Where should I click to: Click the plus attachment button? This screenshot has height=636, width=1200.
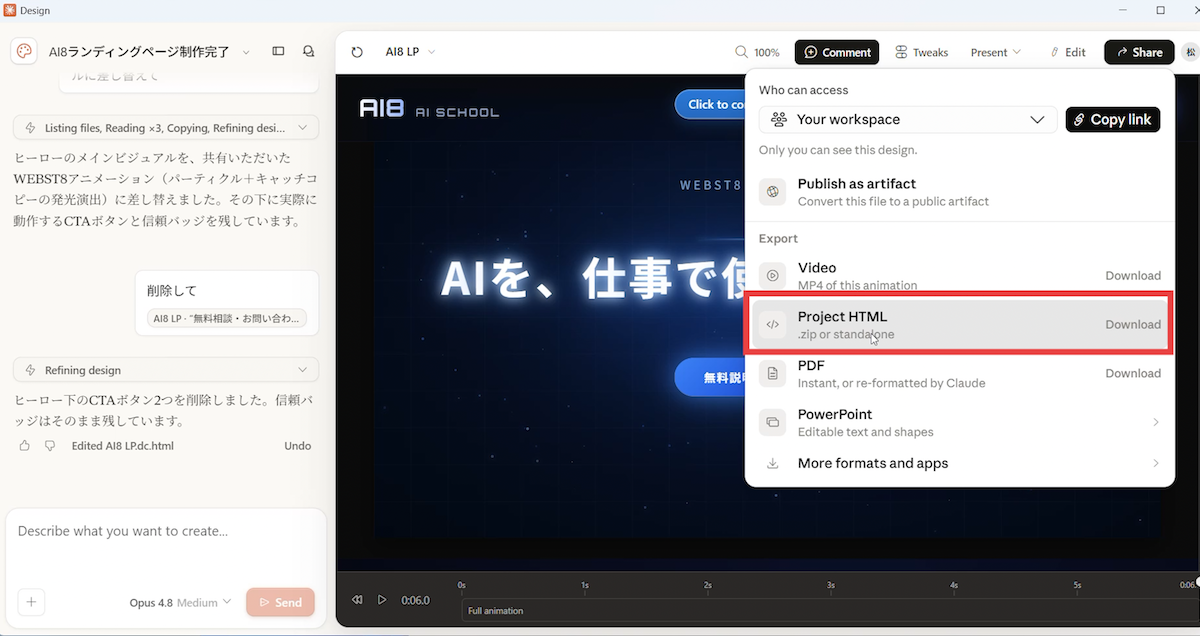coord(31,602)
